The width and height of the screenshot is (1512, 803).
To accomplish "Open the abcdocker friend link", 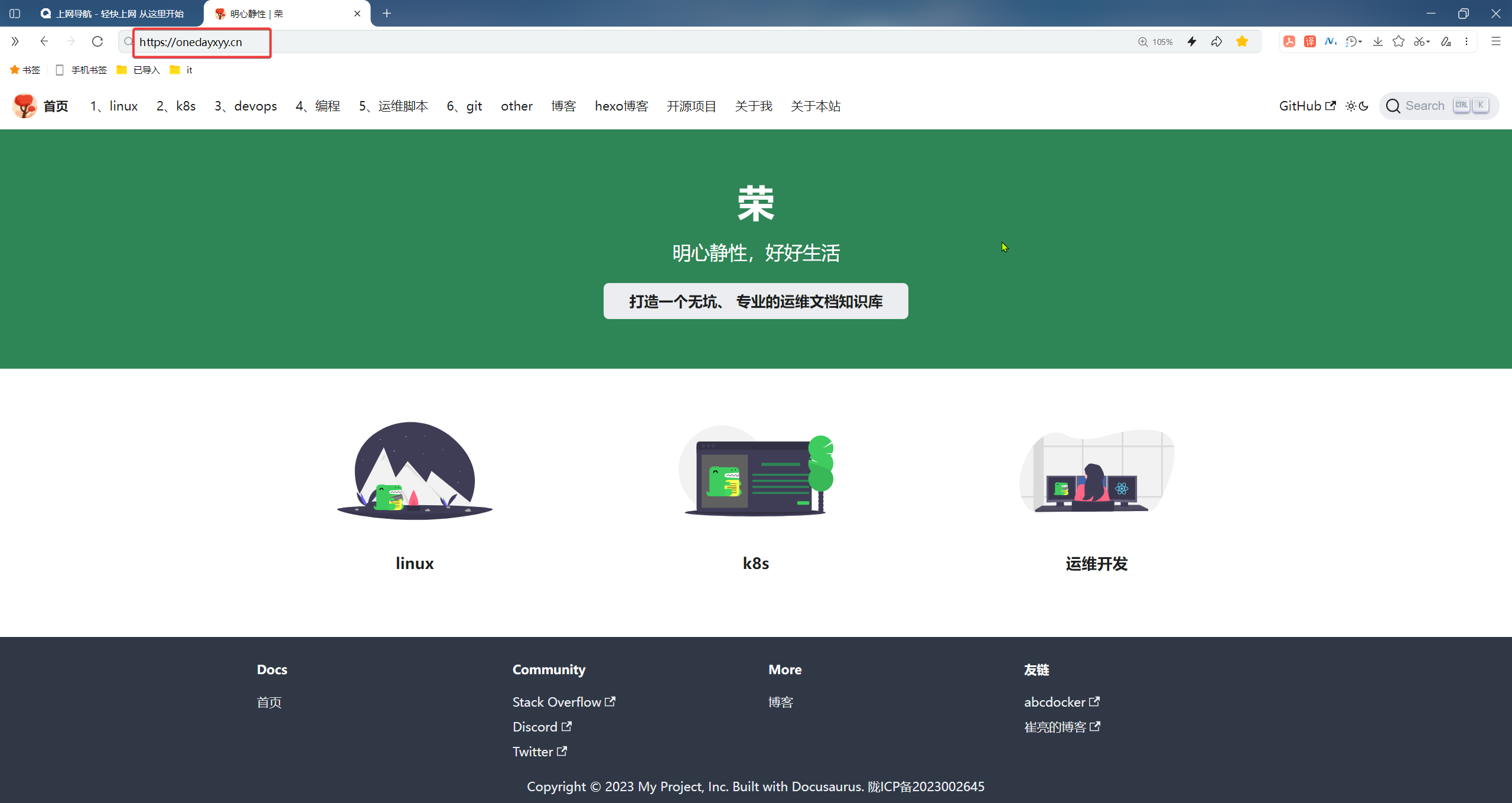I will pyautogui.click(x=1062, y=702).
